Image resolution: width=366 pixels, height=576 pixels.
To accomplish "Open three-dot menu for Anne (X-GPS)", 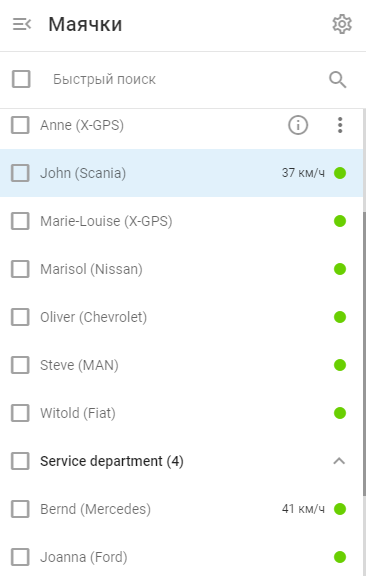I will pos(340,125).
